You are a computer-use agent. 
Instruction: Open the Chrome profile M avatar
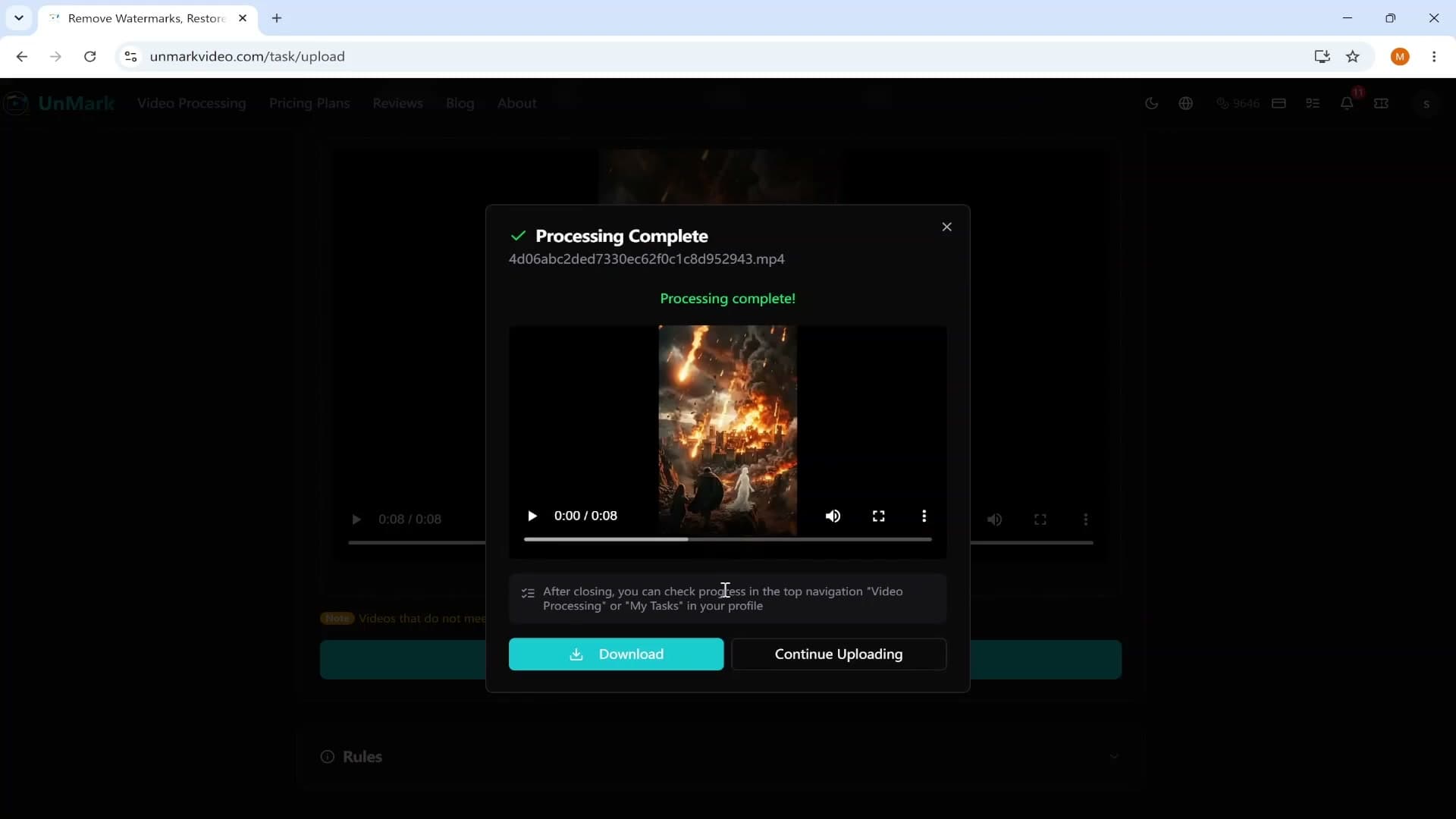1400,56
